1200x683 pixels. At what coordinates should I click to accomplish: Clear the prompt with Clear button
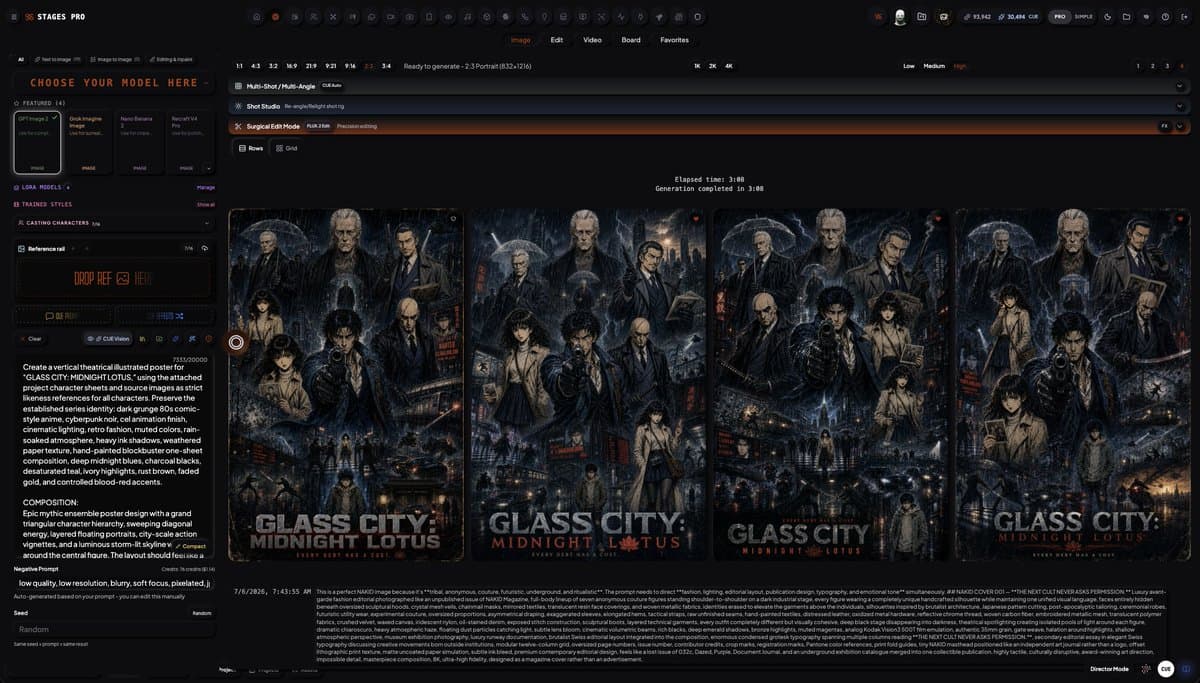pyautogui.click(x=32, y=339)
